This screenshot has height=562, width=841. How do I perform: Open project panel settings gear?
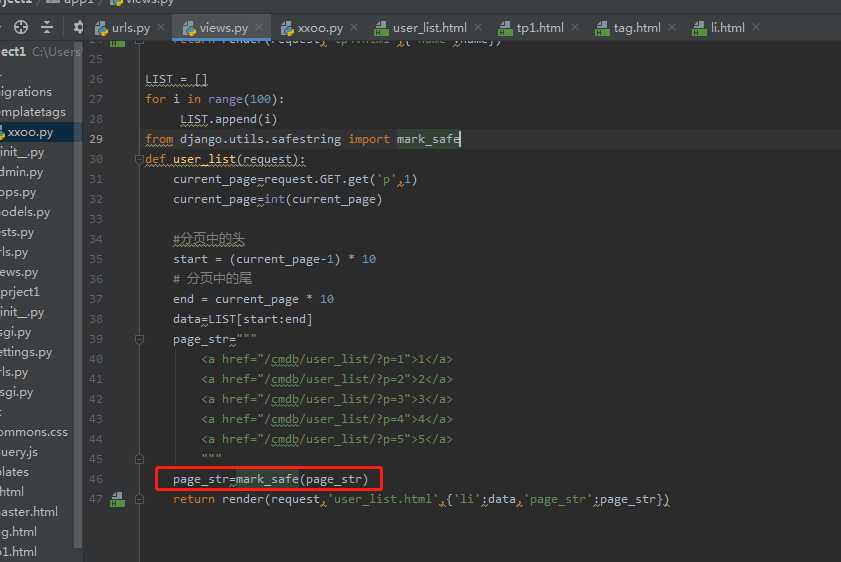(78, 27)
